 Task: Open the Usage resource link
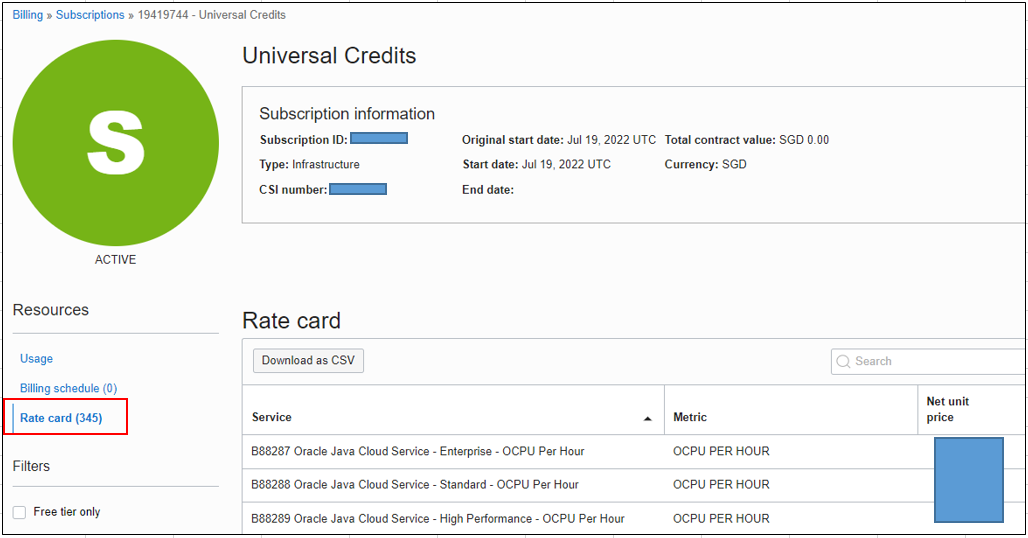tap(36, 358)
